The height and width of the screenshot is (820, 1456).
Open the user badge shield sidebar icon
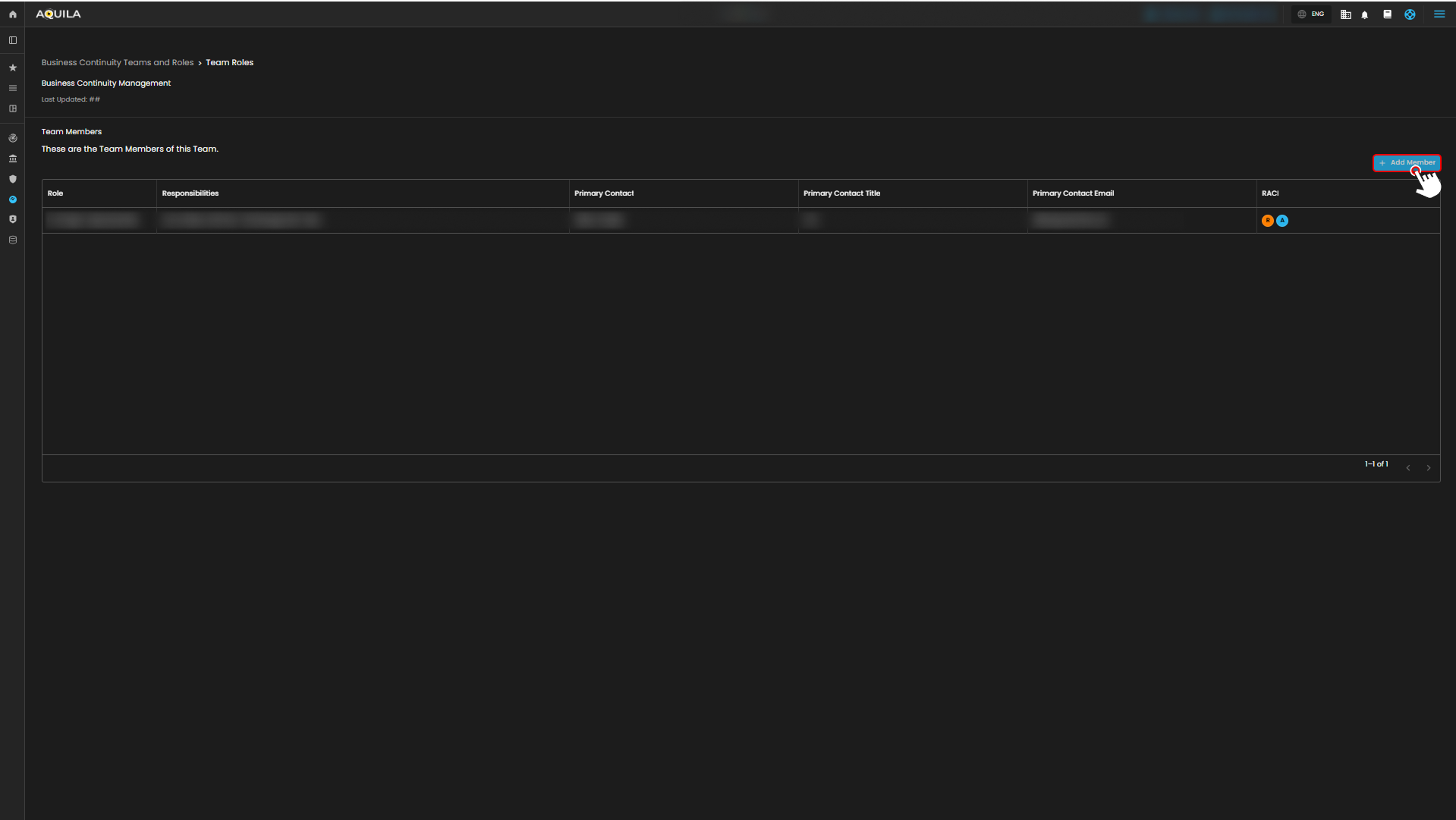(13, 219)
